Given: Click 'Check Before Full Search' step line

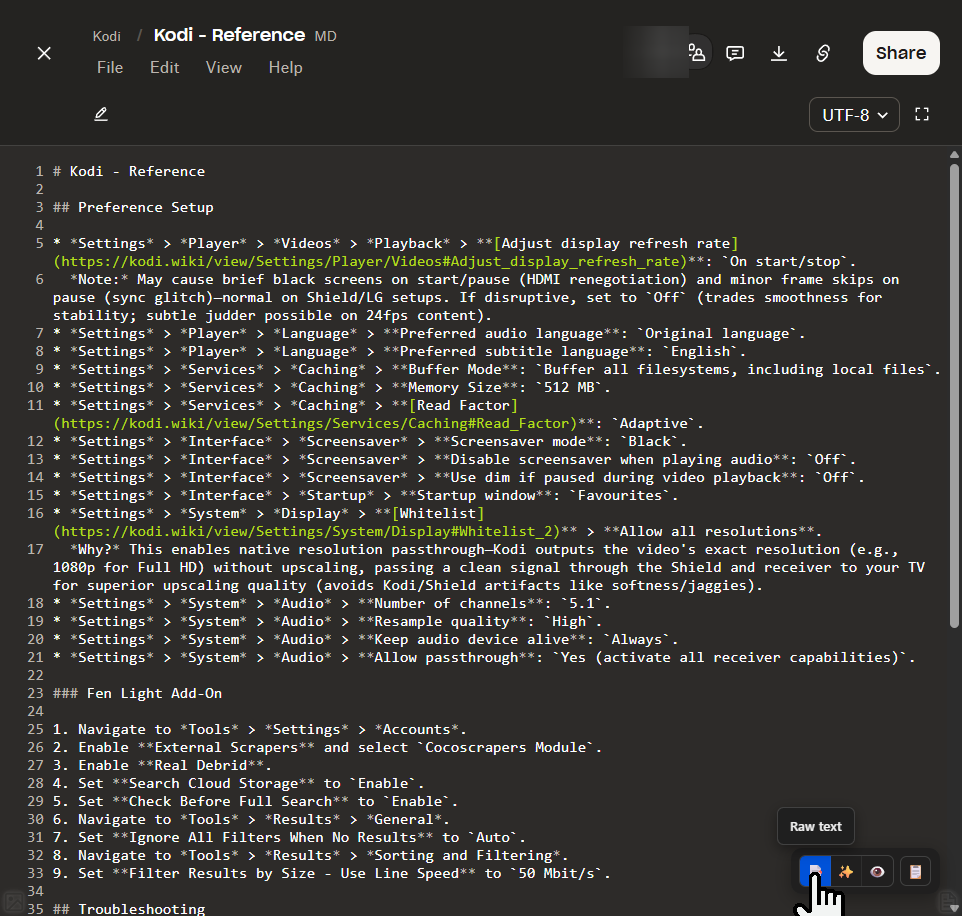Looking at the screenshot, I should click(x=256, y=801).
